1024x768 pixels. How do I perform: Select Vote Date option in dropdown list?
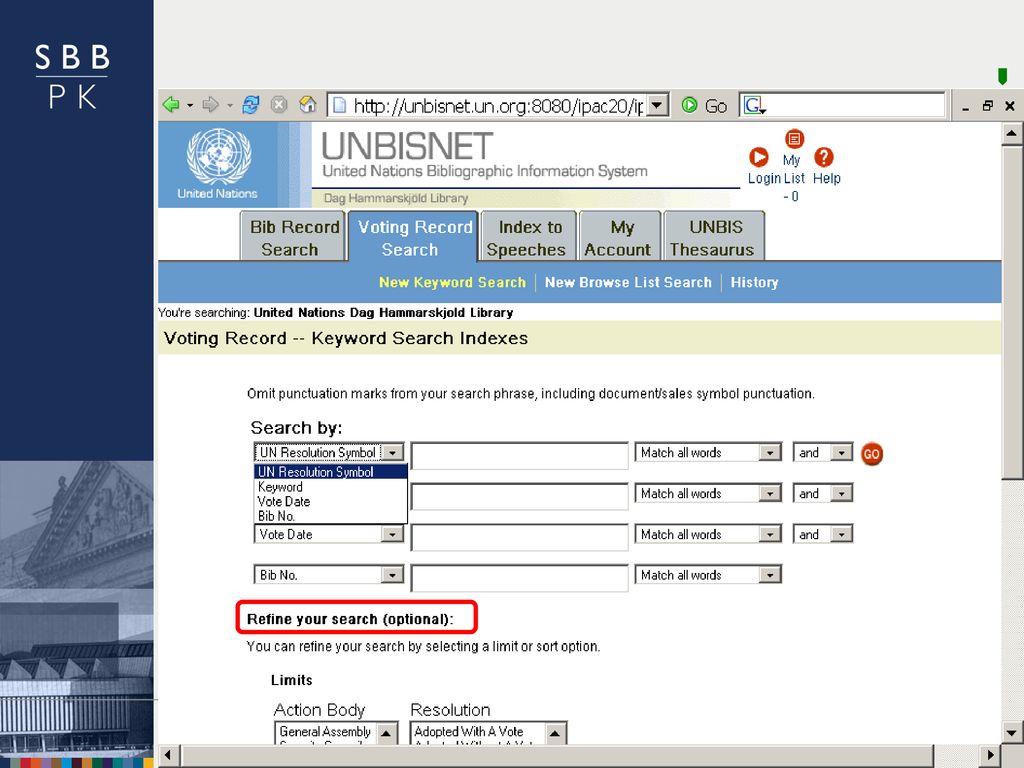click(x=330, y=502)
